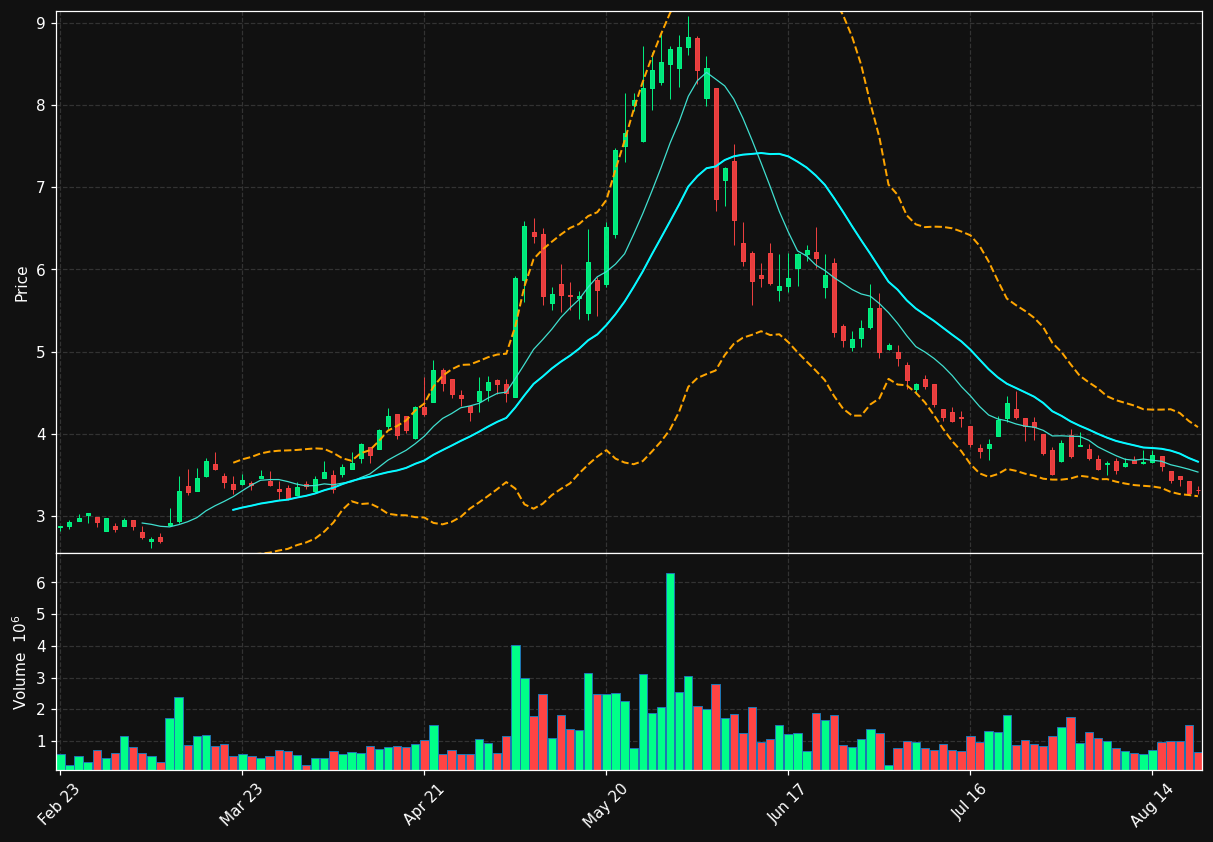Click the 'Aug 14' date axis label
Viewport: 1213px width, 842px height.
pos(1152,804)
